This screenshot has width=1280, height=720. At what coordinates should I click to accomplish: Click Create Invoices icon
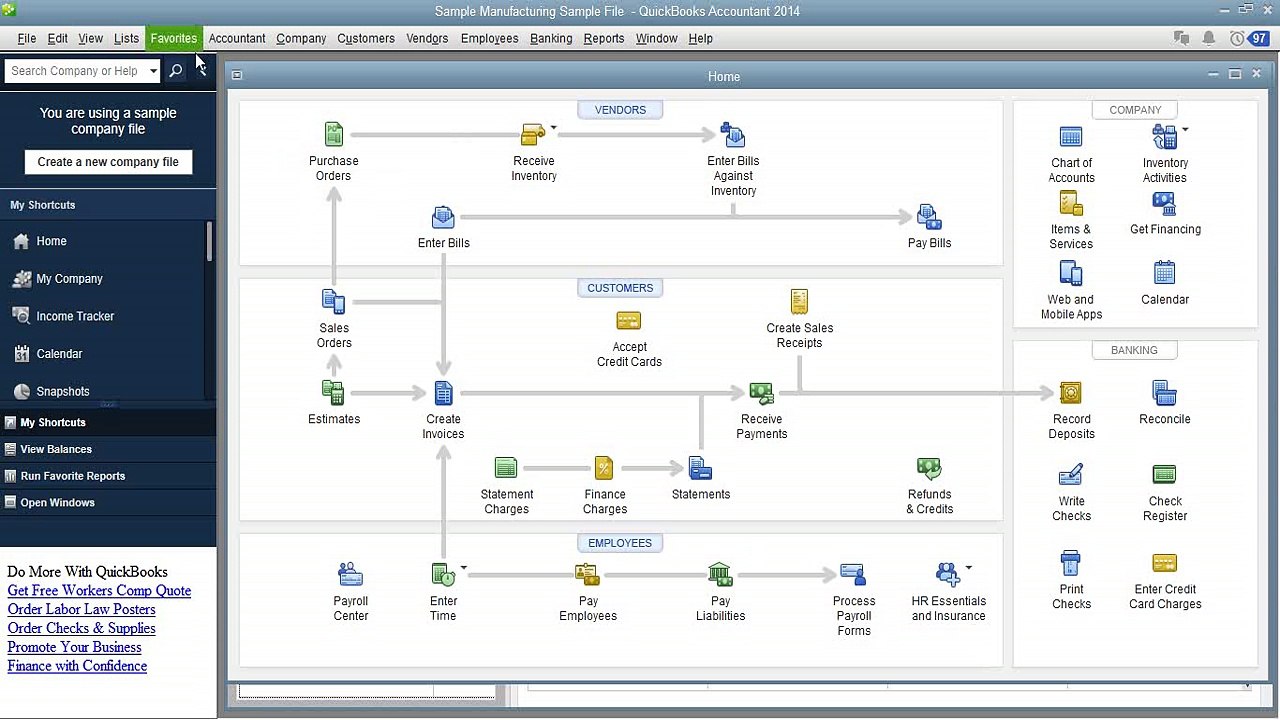[443, 393]
